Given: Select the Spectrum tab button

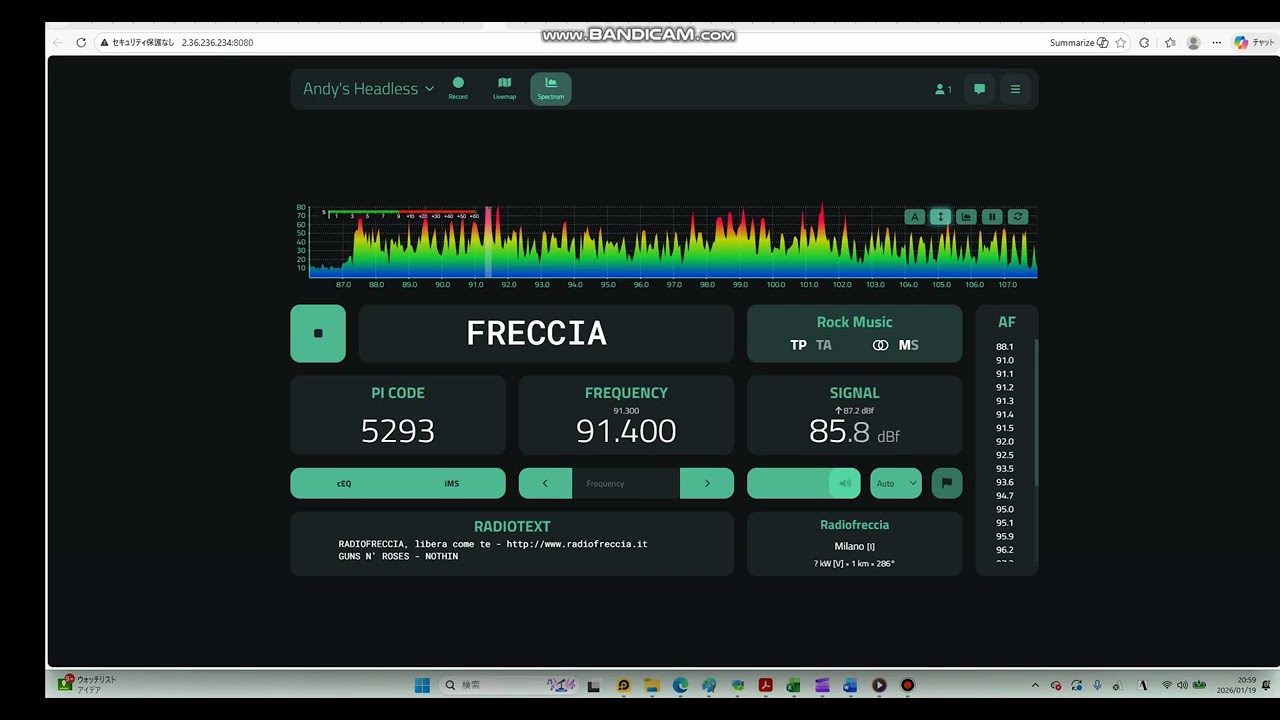Looking at the screenshot, I should (x=551, y=88).
